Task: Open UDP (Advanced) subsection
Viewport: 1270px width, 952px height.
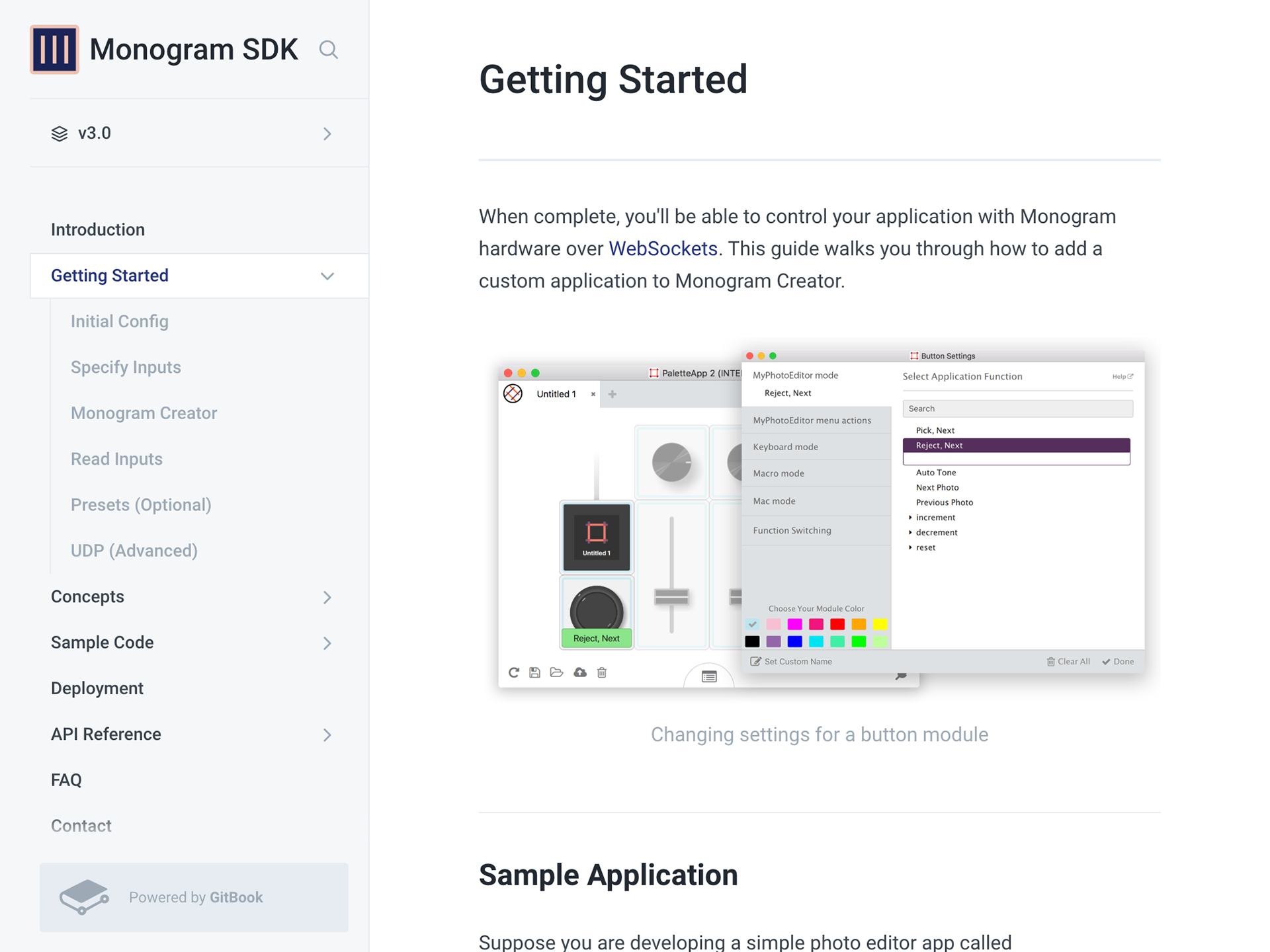Action: pyautogui.click(x=134, y=551)
